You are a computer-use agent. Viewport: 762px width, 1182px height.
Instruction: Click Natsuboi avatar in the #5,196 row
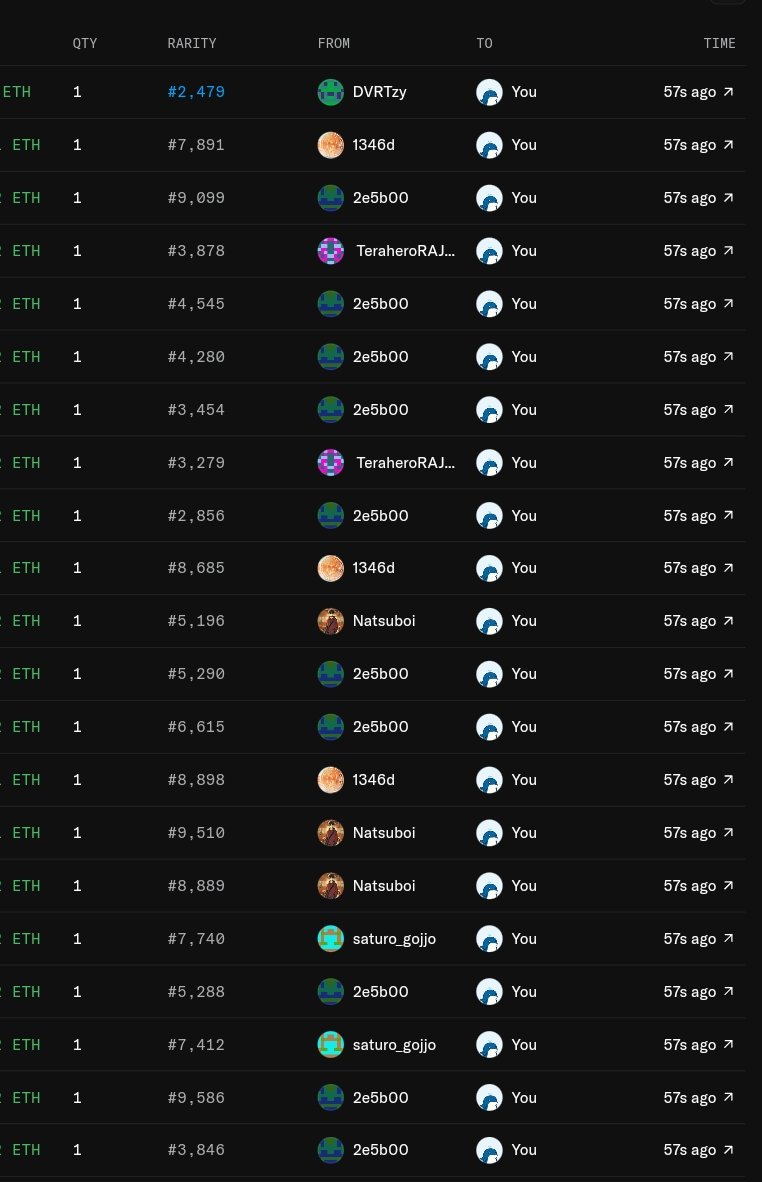(330, 621)
